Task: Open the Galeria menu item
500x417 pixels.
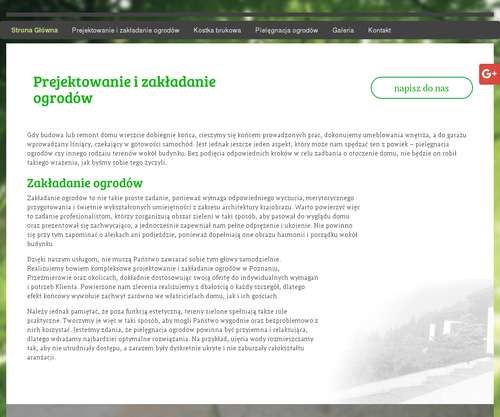Action: point(343,30)
